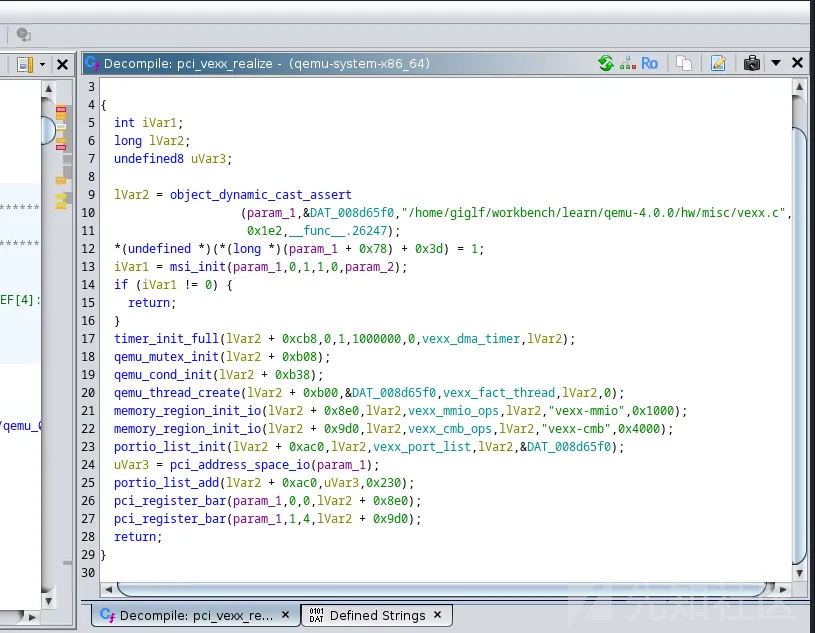Switch to the Defined Strings tab
The height and width of the screenshot is (633, 815).
376,615
